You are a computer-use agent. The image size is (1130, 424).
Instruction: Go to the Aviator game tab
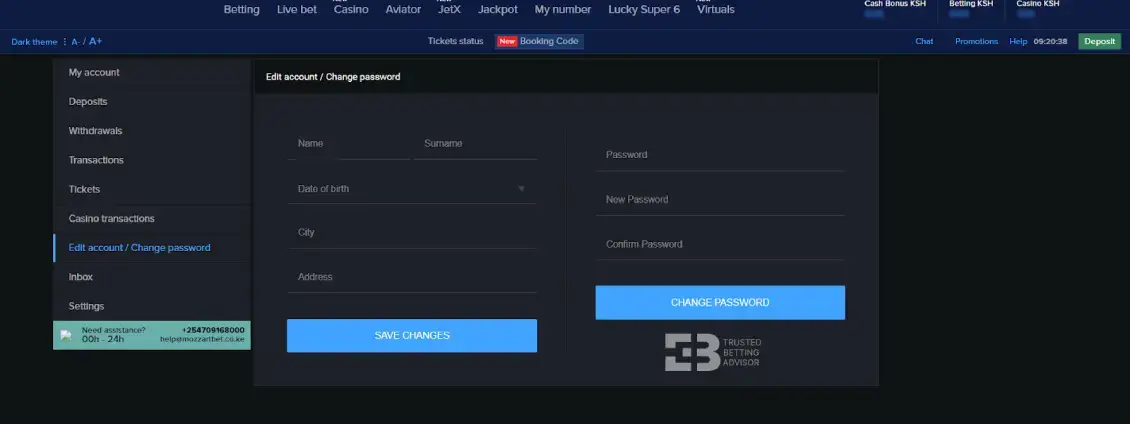pos(403,10)
